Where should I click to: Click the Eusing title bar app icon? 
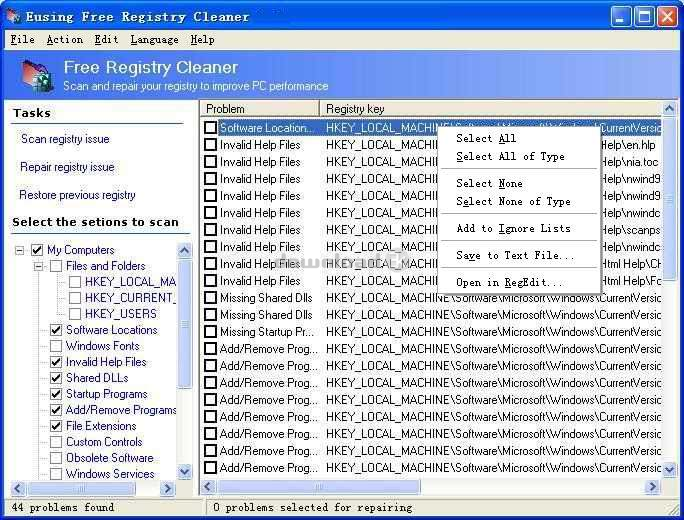click(12, 16)
